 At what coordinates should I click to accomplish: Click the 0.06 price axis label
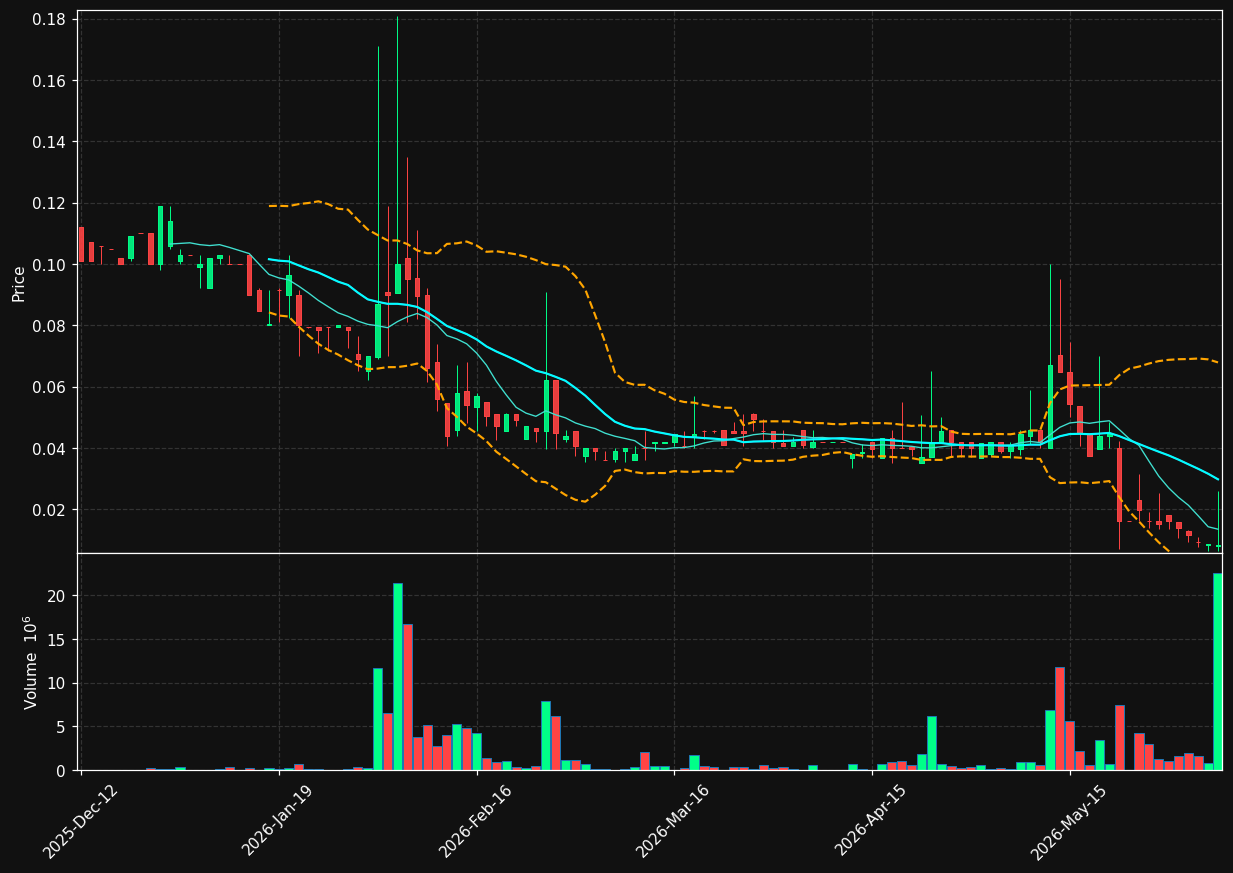(x=50, y=388)
